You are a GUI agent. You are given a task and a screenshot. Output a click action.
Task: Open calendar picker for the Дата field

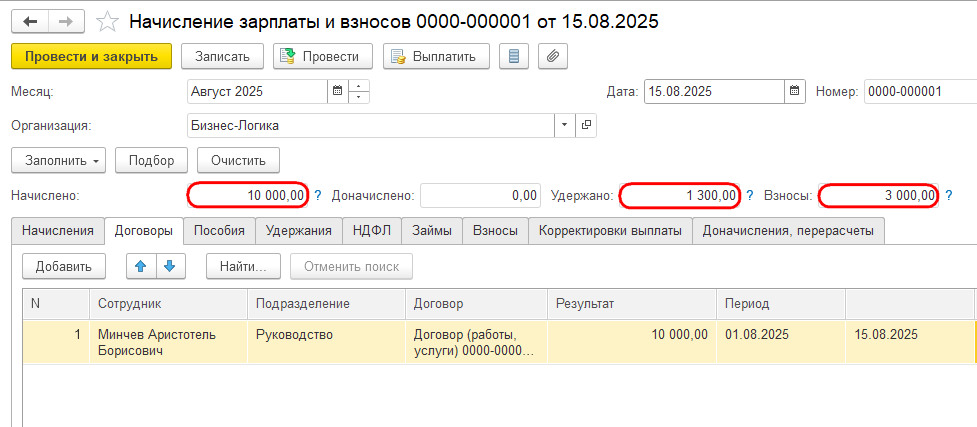[794, 92]
